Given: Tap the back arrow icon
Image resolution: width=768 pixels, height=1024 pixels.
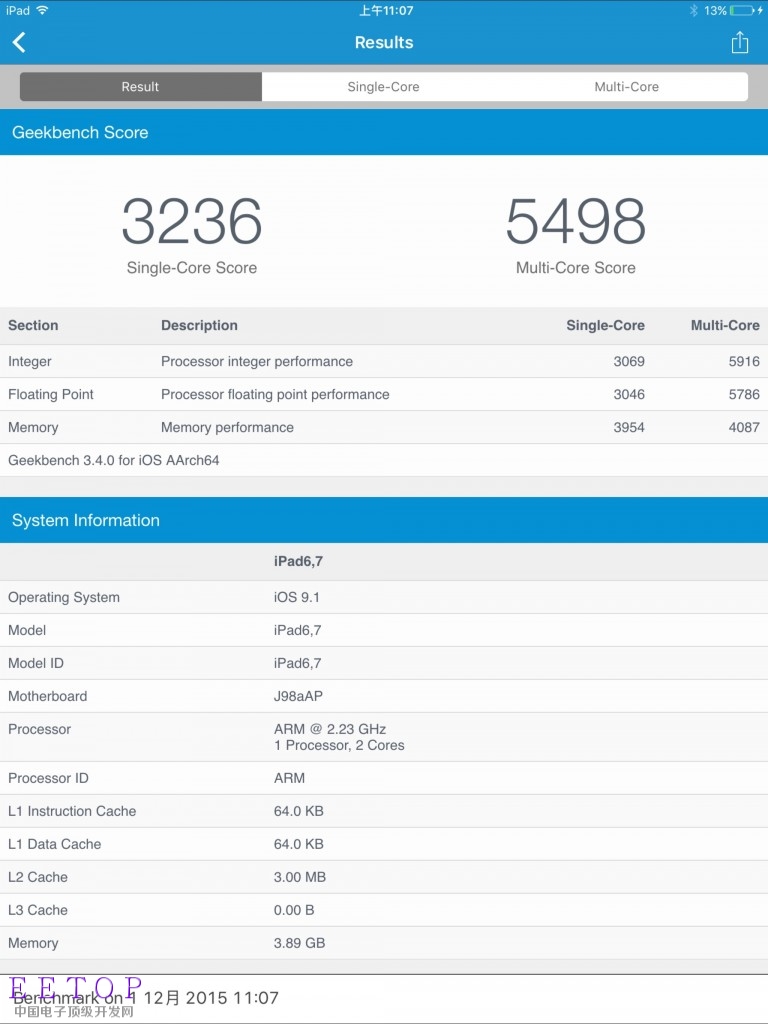Looking at the screenshot, I should click(x=19, y=42).
